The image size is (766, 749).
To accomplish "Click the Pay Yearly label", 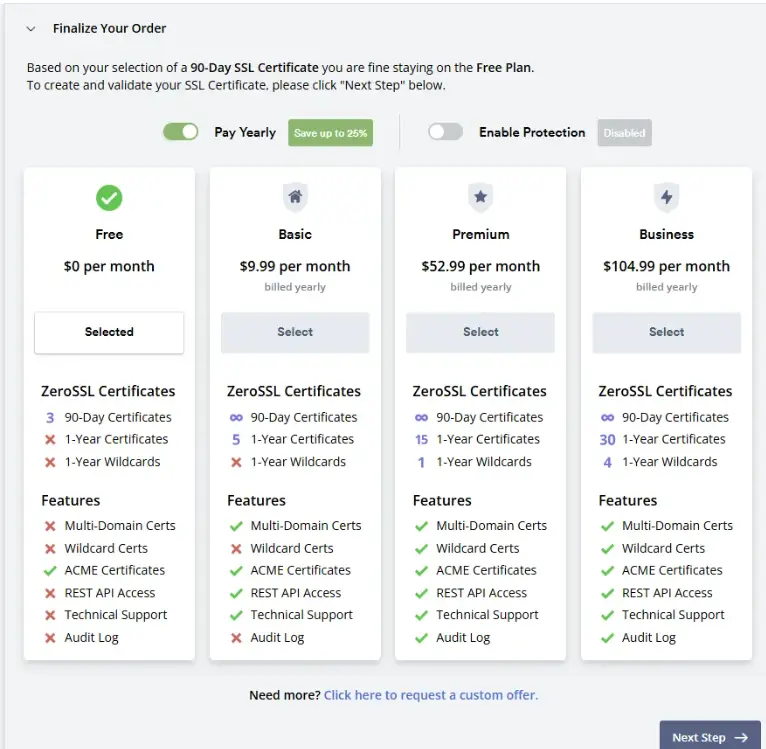I will [x=245, y=132].
